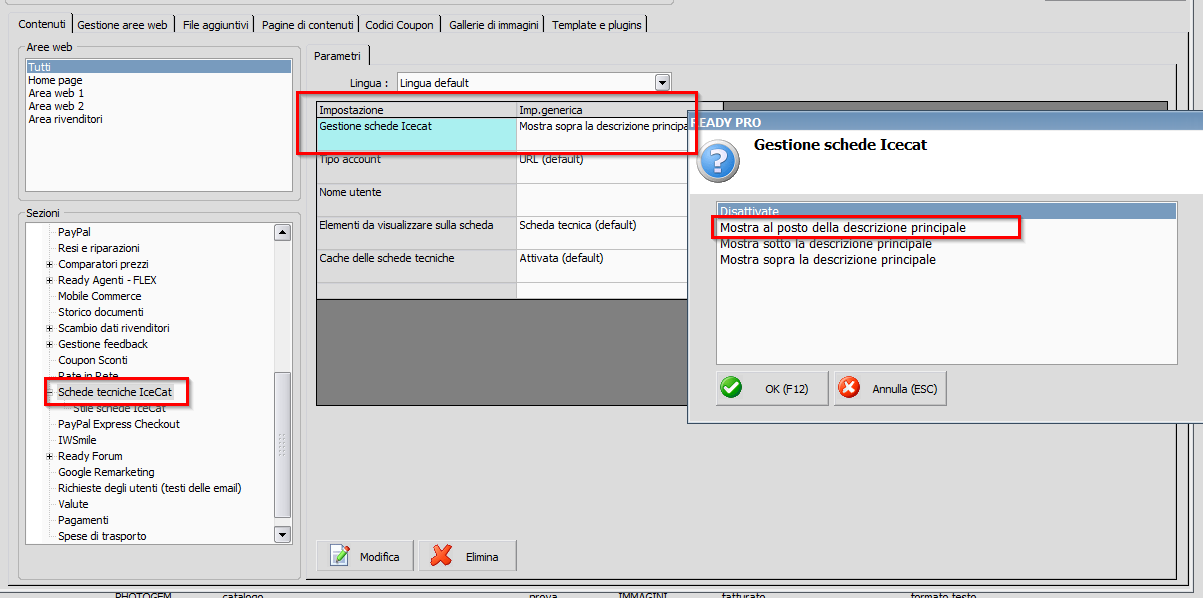Select Area web 1 in list
The image size is (1203, 598).
coord(159,93)
